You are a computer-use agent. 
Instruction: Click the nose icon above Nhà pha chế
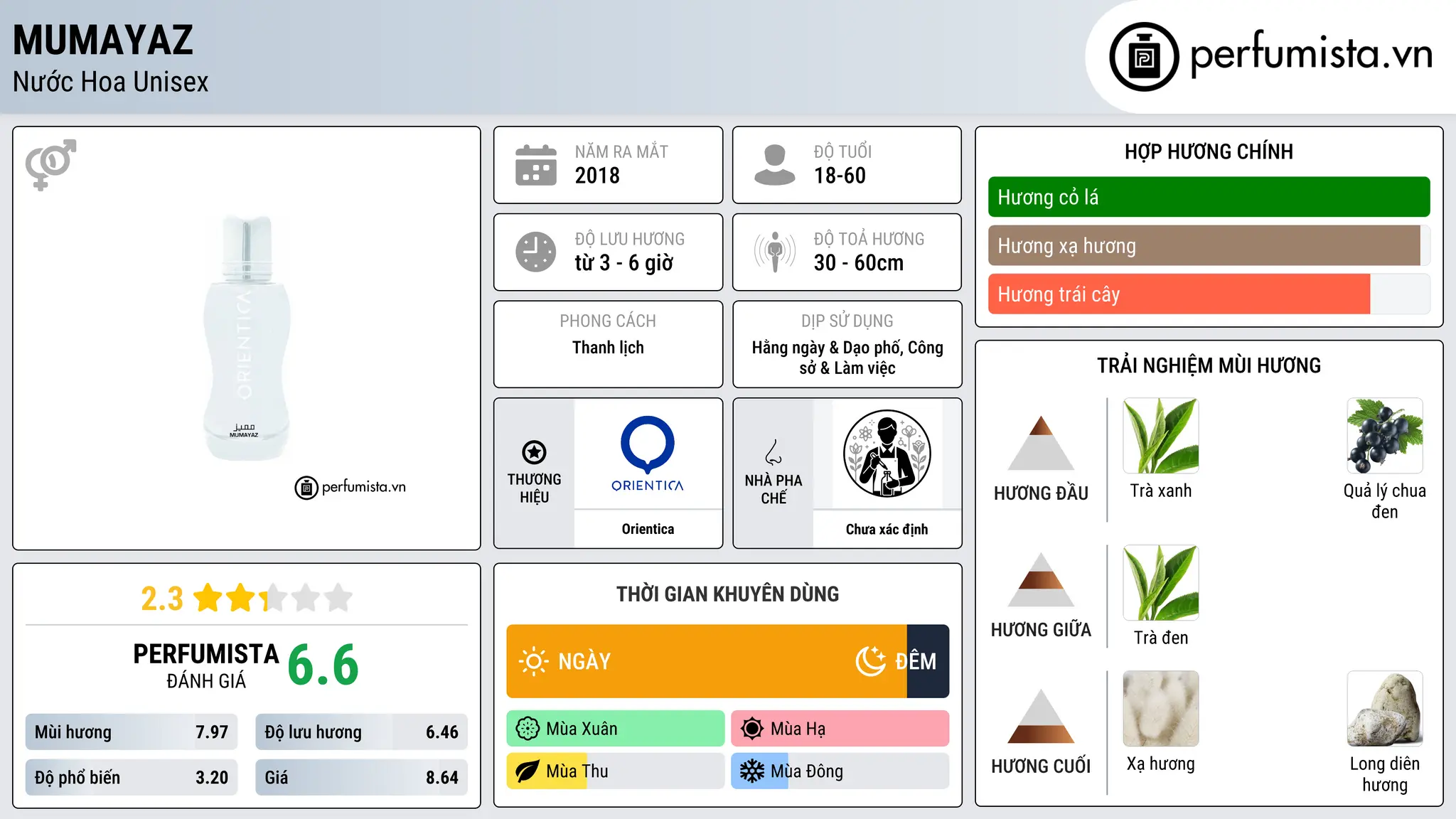click(773, 452)
